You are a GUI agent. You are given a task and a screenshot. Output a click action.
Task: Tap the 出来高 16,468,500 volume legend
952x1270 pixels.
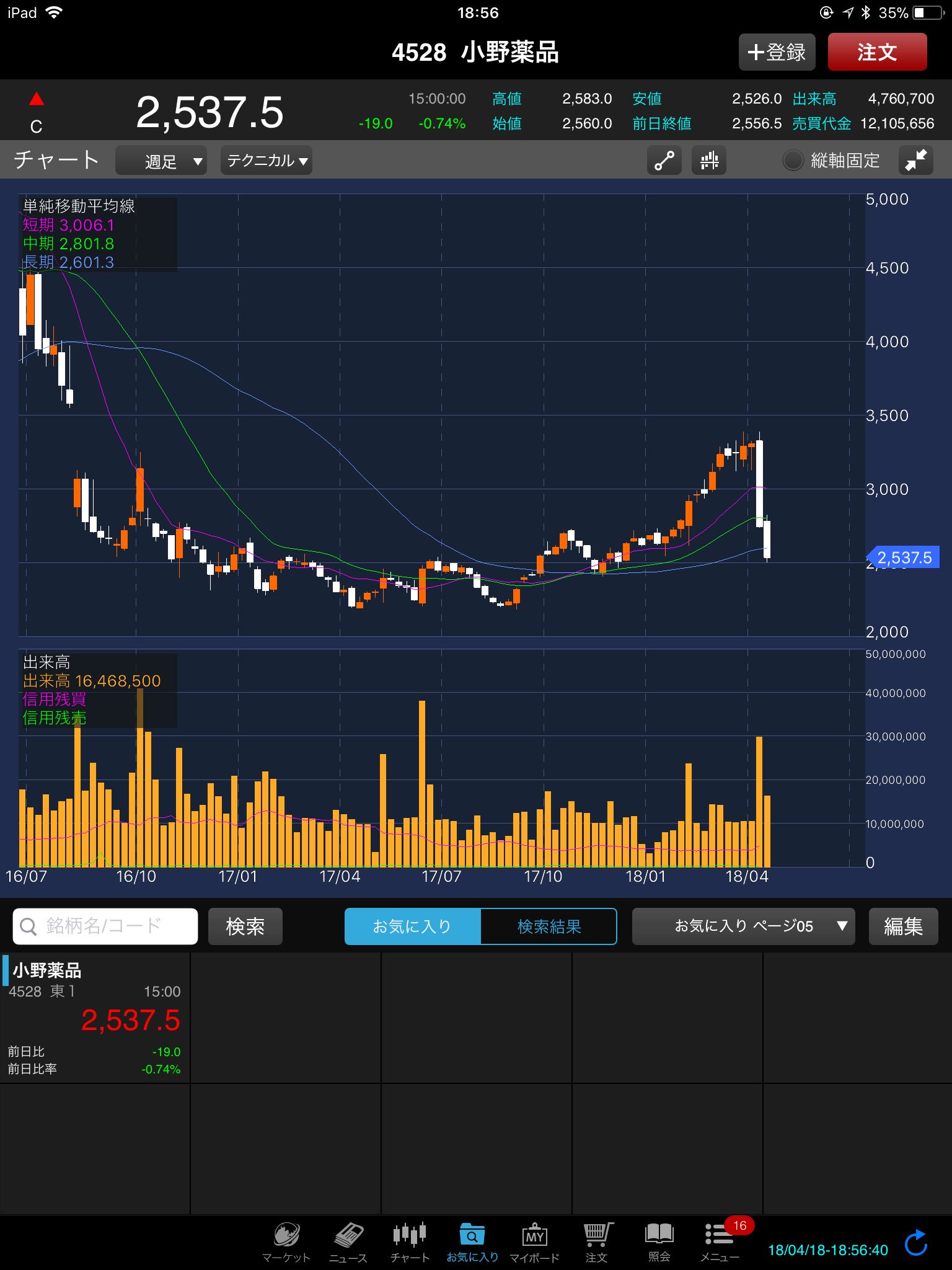click(92, 681)
